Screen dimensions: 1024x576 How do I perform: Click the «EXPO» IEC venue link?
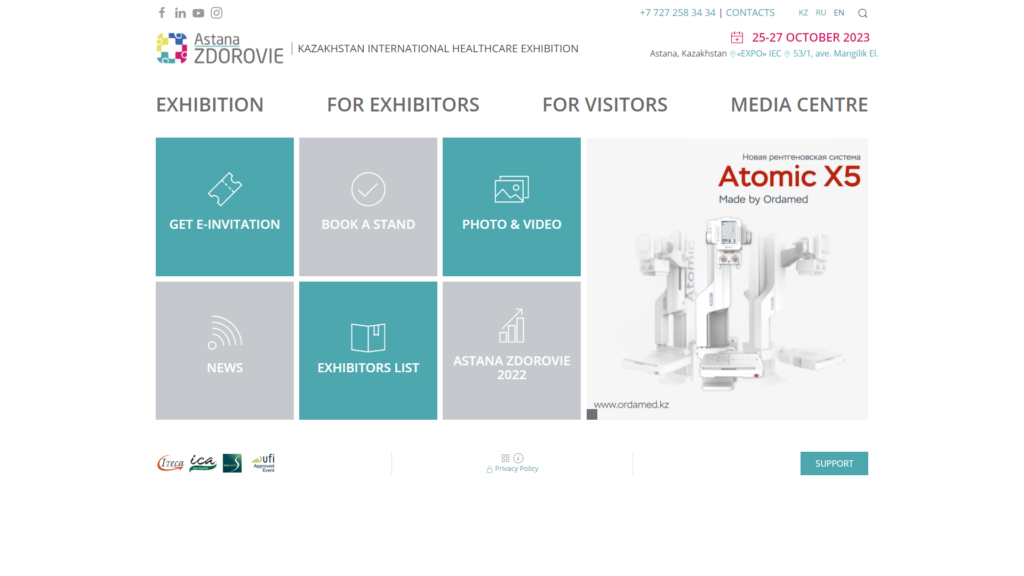coord(759,54)
